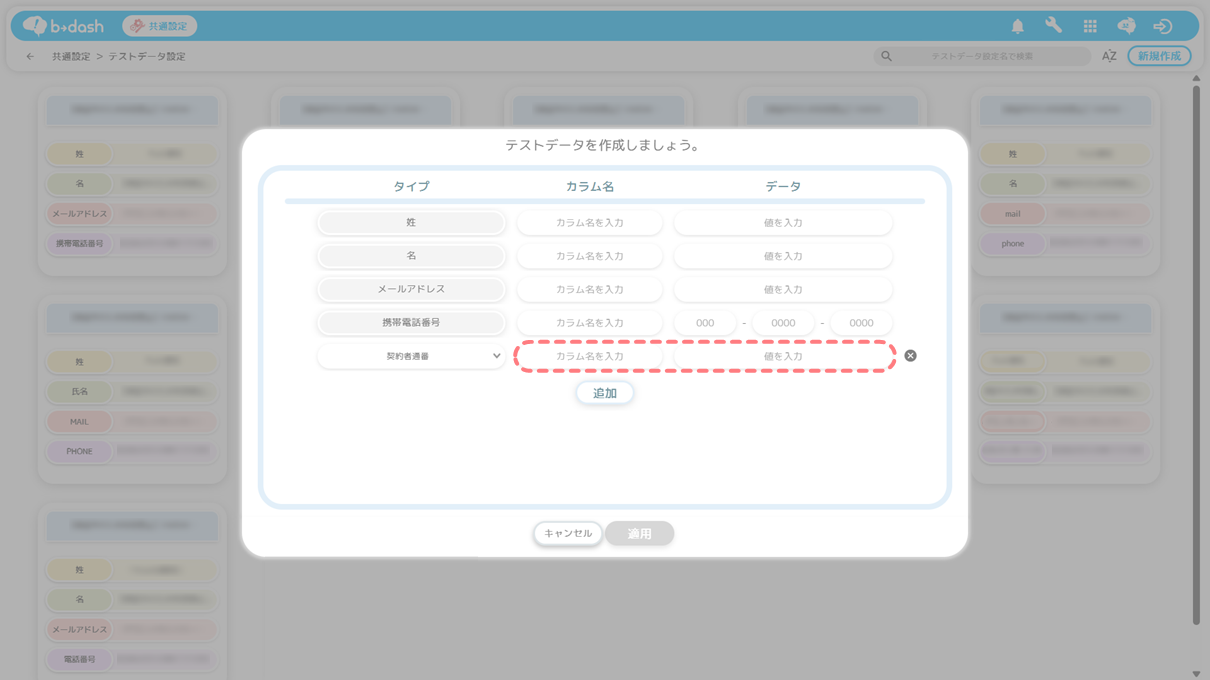Open the apps grid icon

pos(1090,26)
